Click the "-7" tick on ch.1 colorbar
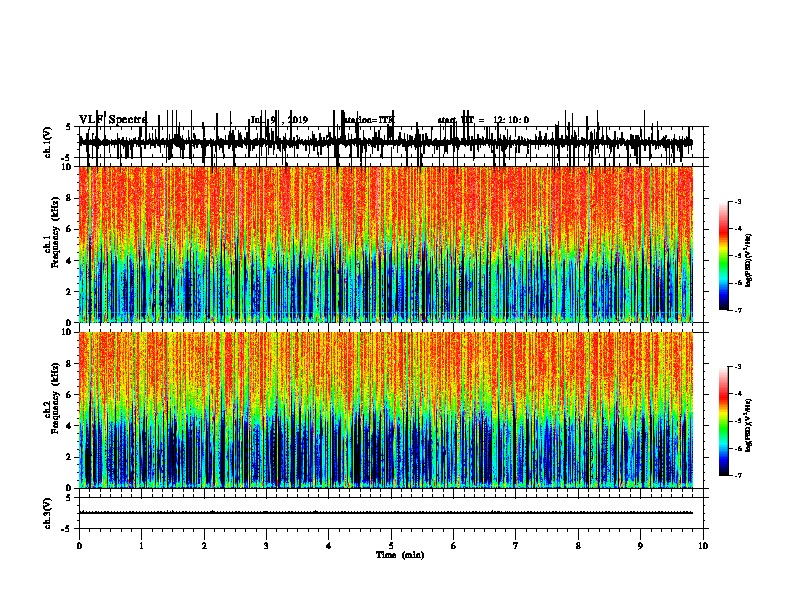Screen dimensions: 792x612 coord(738,310)
